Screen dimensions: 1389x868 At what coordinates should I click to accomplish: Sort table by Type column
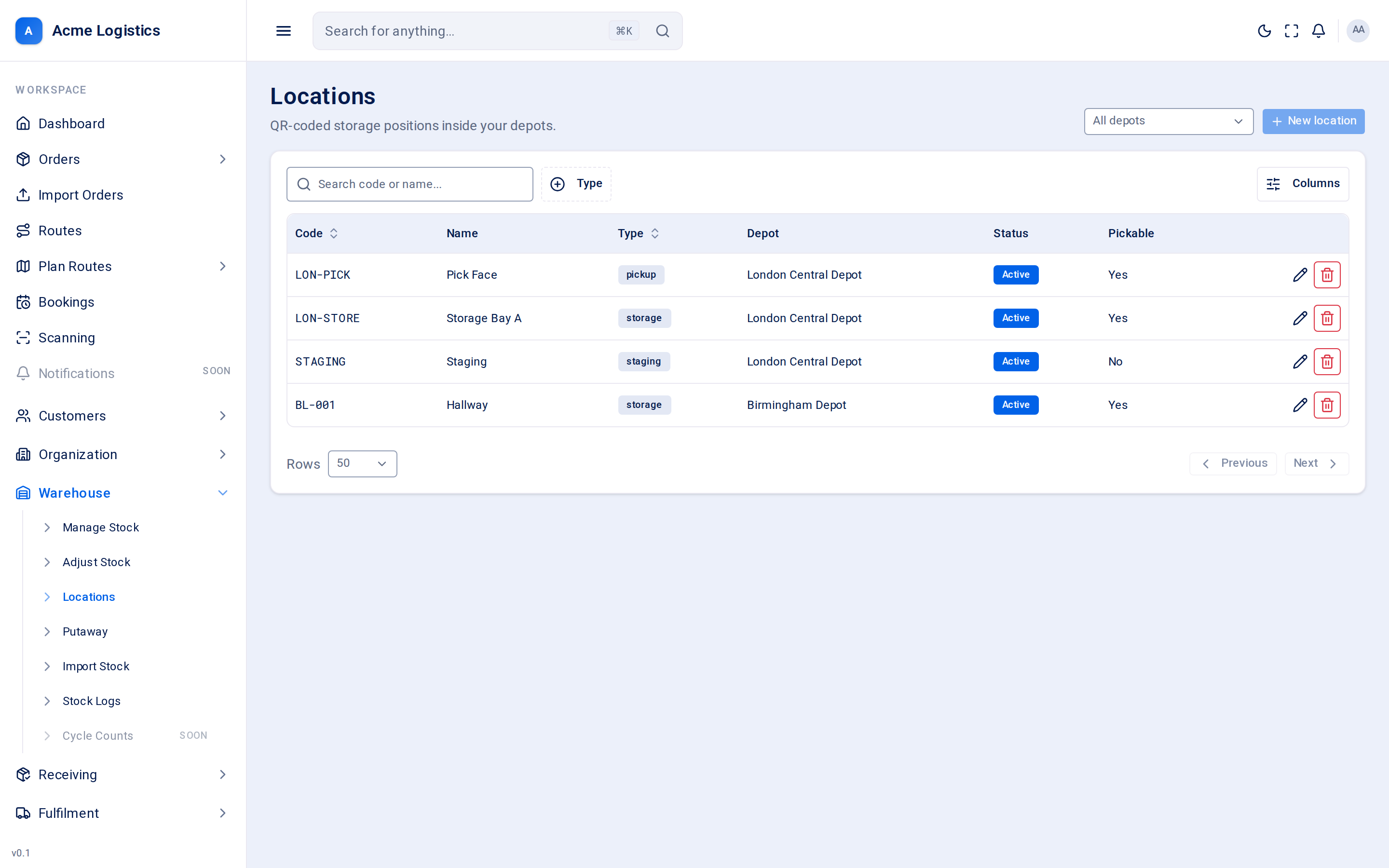(x=638, y=233)
